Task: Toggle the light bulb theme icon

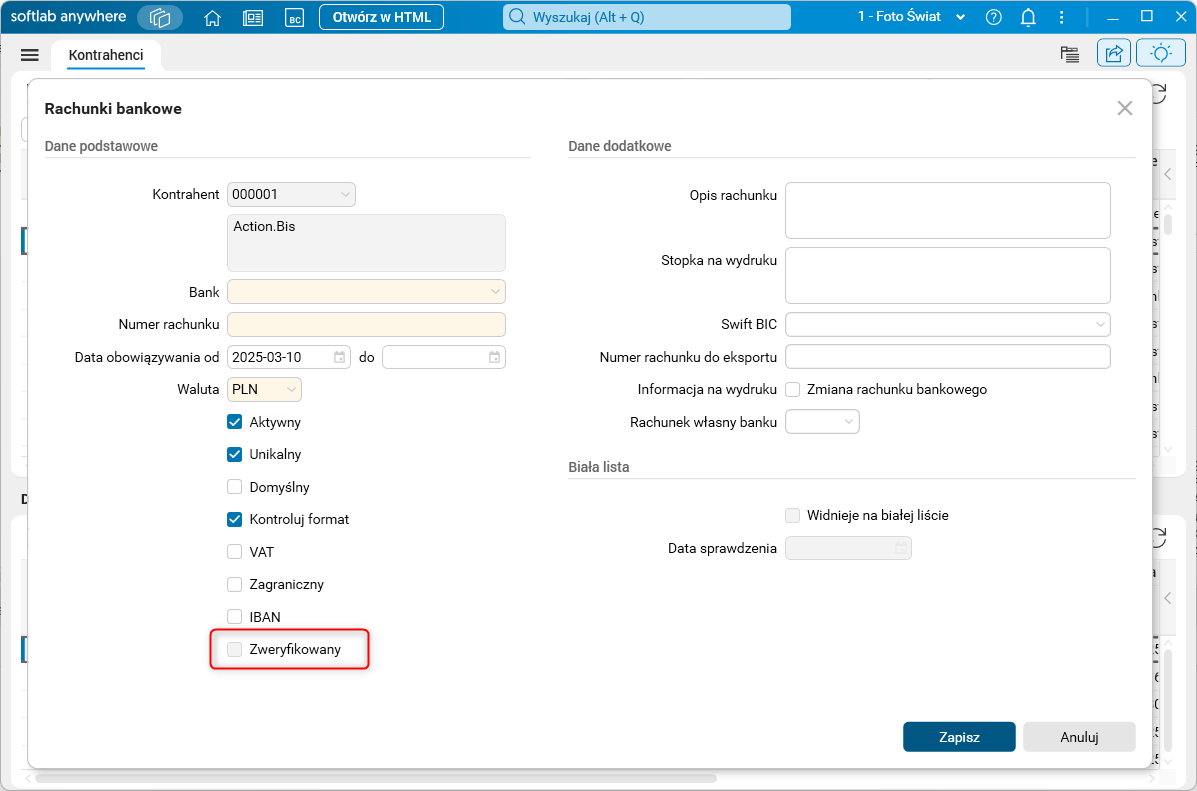Action: [1161, 54]
